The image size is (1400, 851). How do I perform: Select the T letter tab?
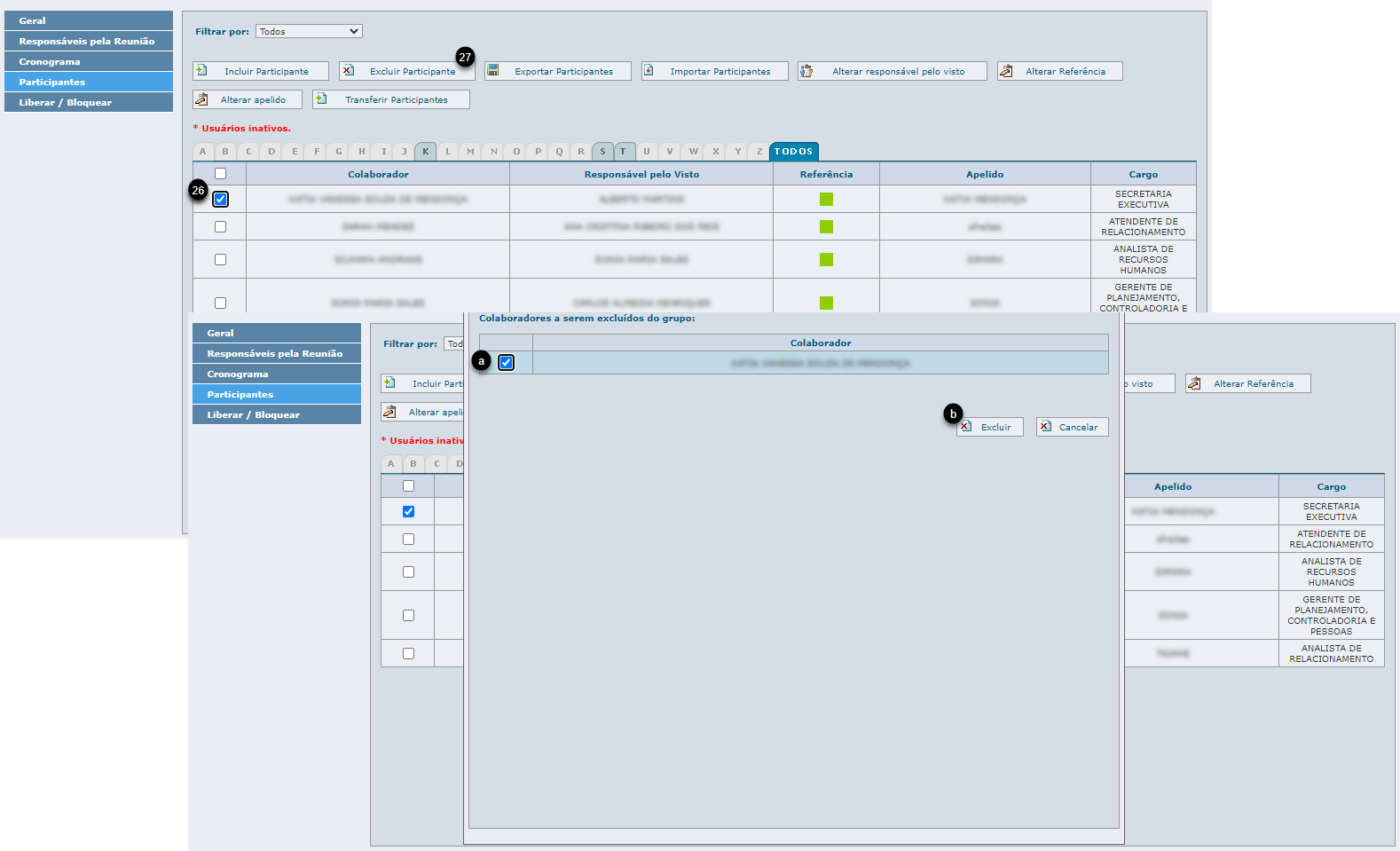pos(625,152)
